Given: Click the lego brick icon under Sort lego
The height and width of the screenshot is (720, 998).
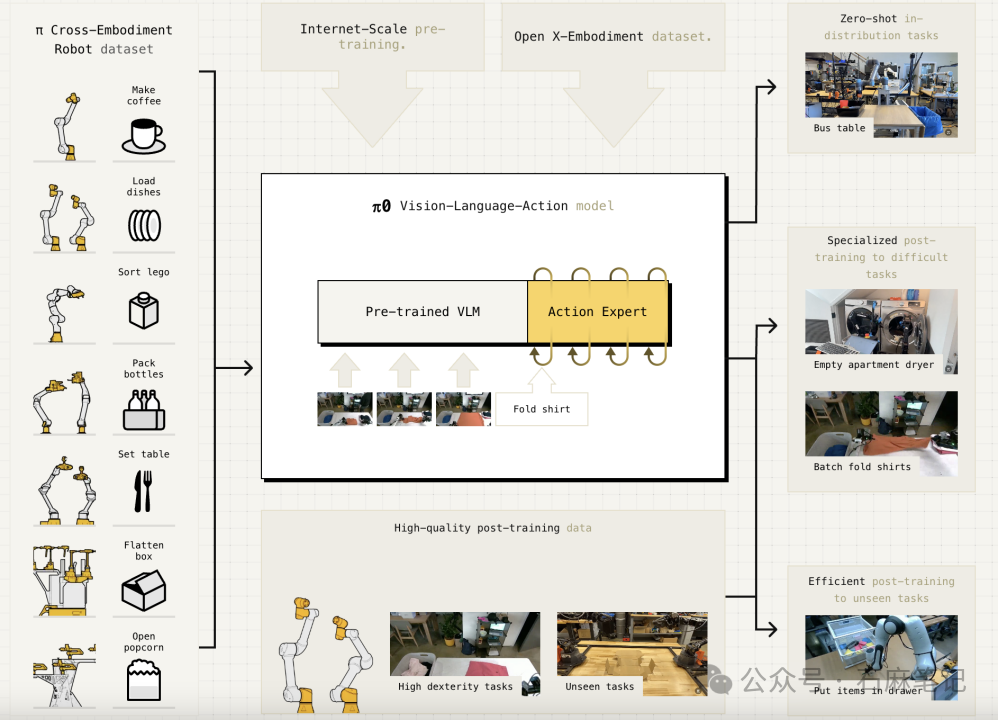Looking at the screenshot, I should [144, 311].
